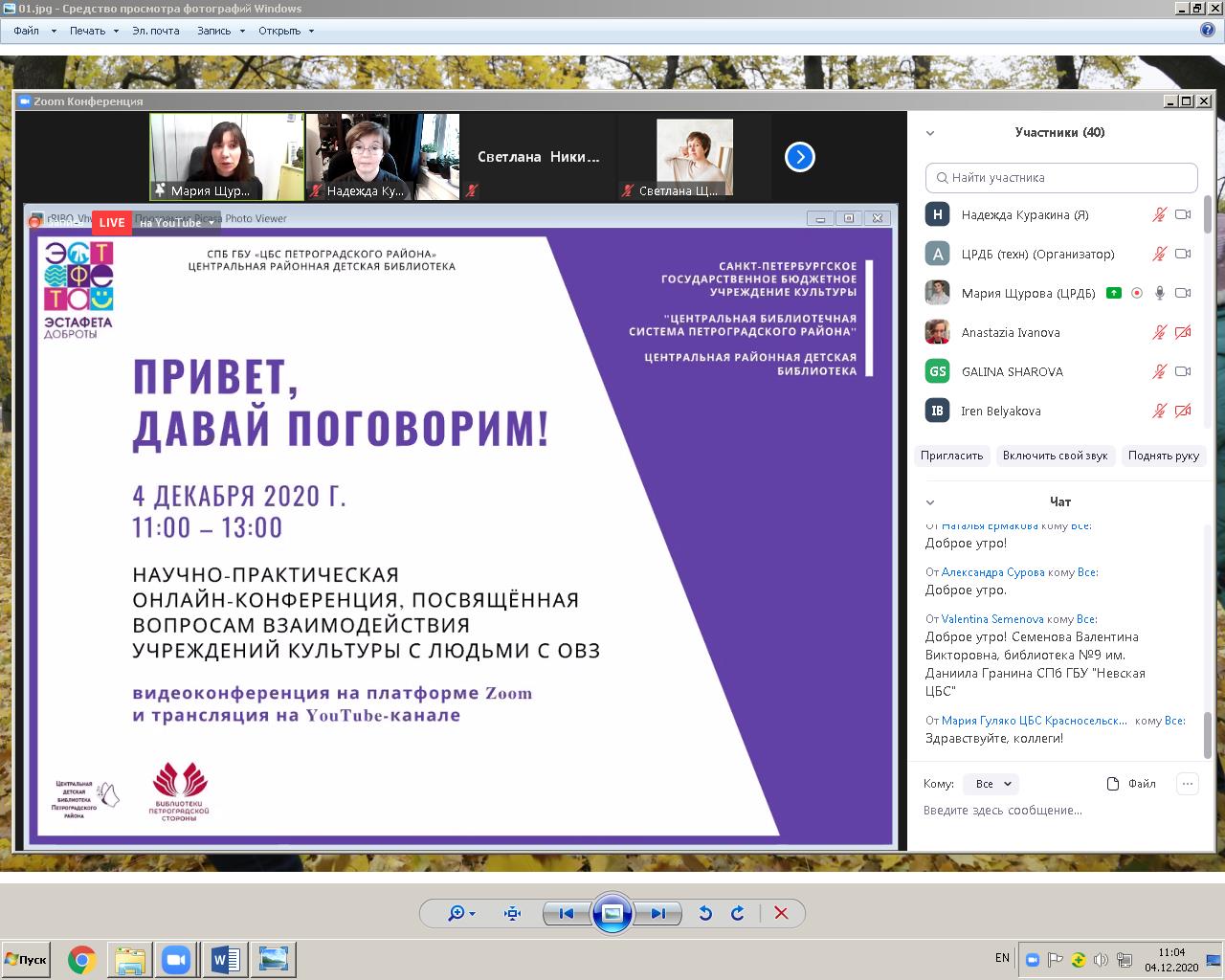Launch Microsoft Word from the taskbar

click(223, 959)
